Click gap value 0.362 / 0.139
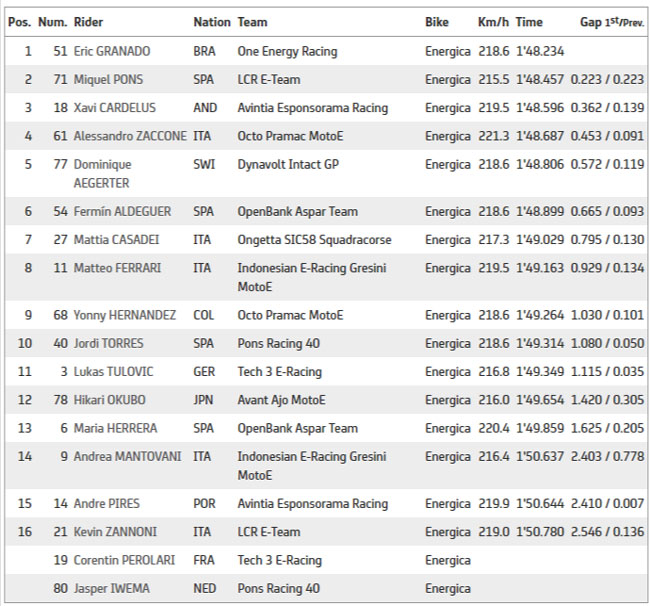Screen dimensions: 650x606 pos(607,108)
